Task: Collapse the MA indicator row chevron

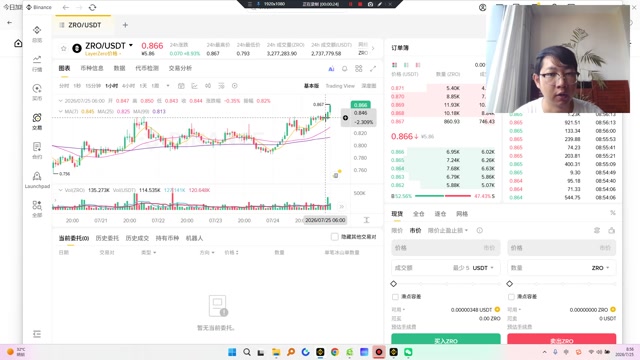Action: click(x=61, y=111)
